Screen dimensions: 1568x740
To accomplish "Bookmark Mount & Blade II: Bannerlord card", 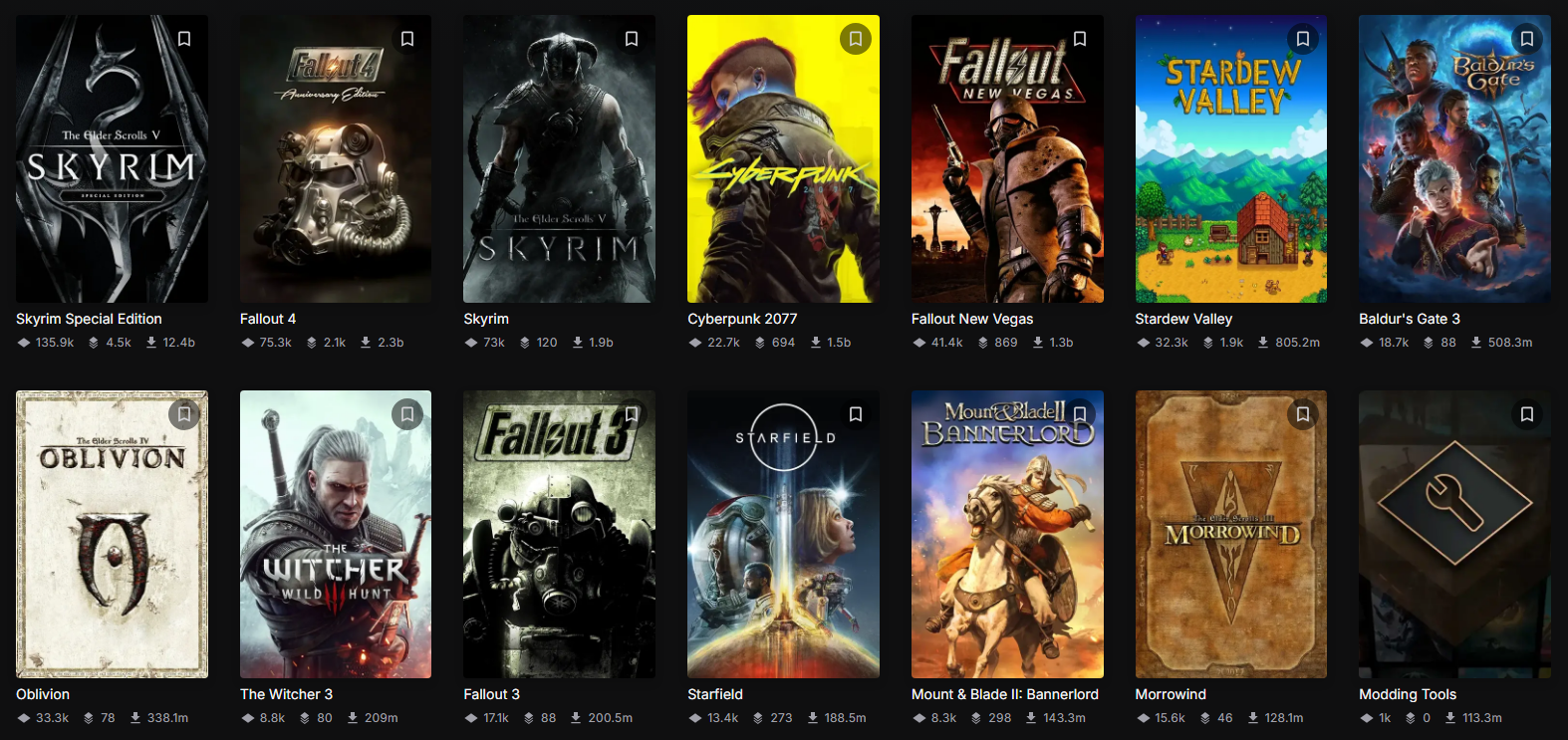I will [1080, 414].
